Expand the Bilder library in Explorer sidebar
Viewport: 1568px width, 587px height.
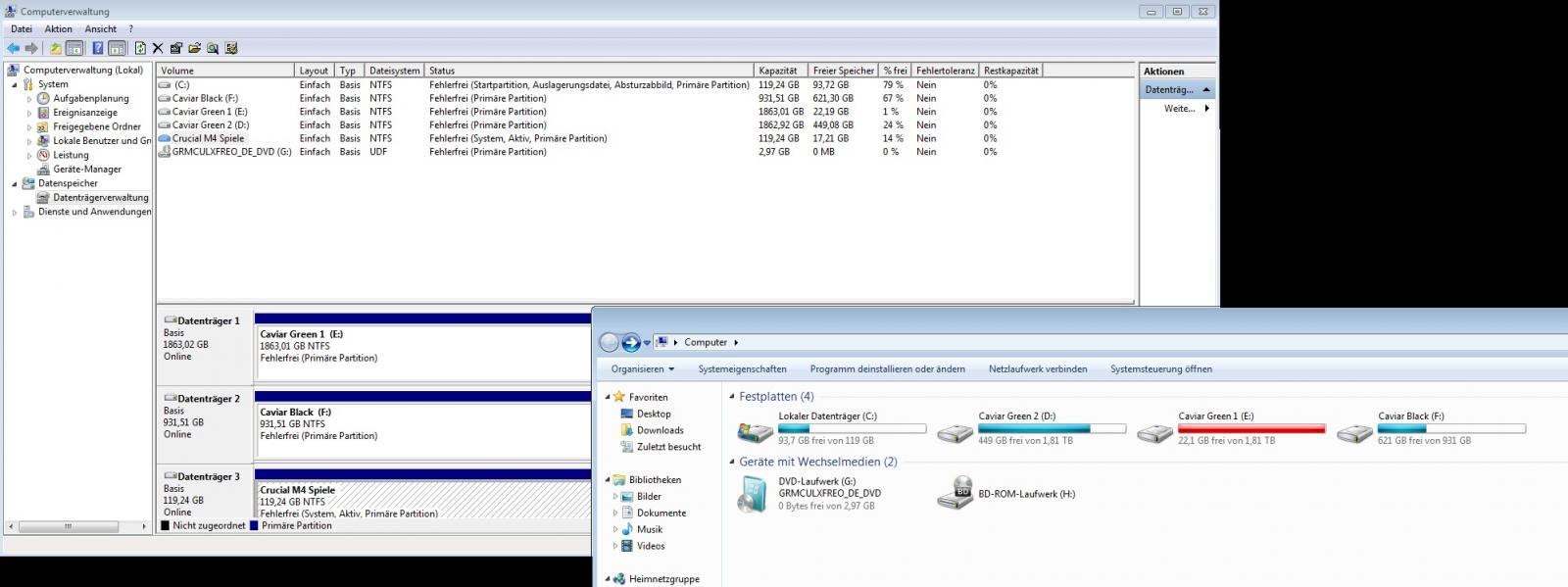click(615, 497)
